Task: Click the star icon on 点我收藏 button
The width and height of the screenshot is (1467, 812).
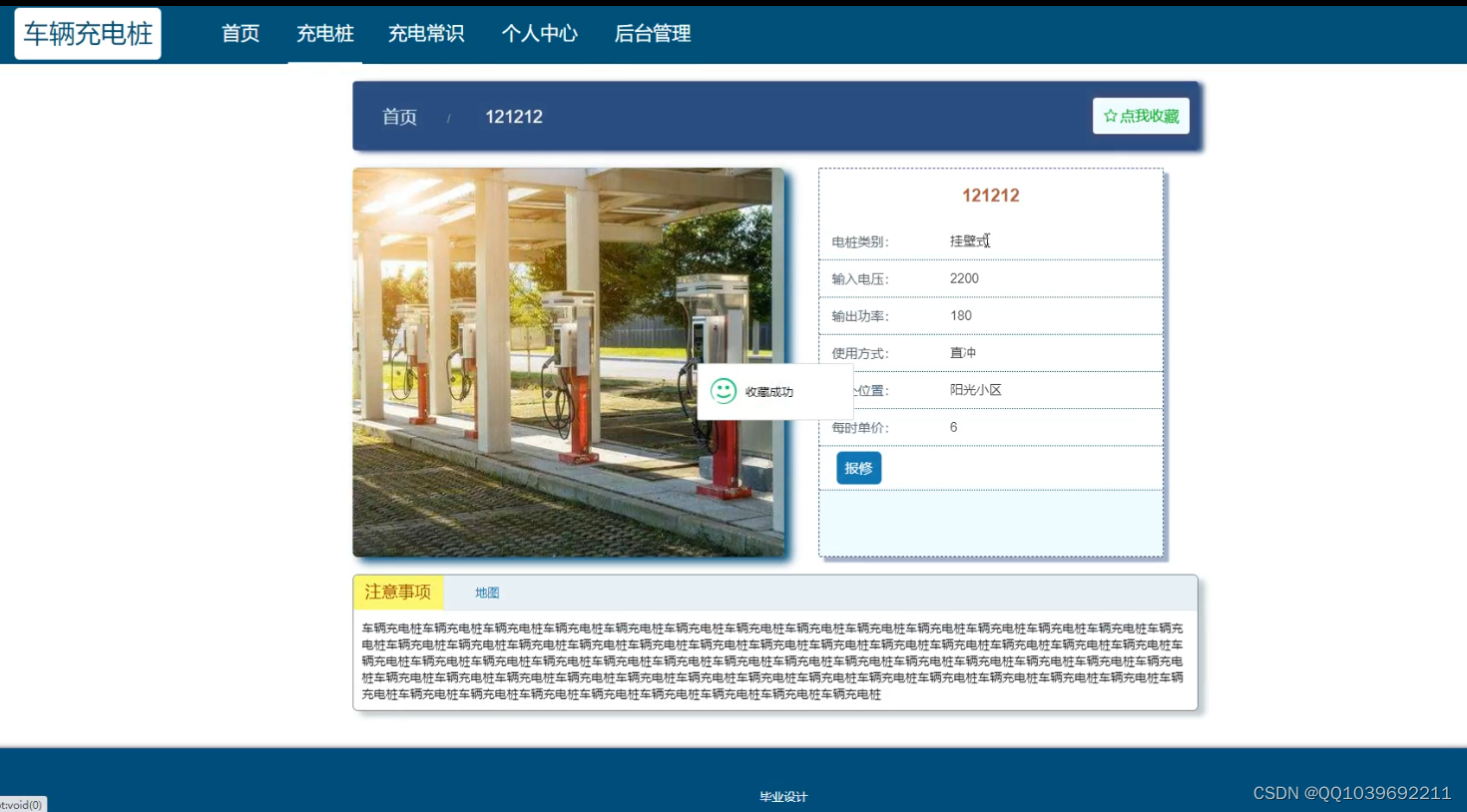Action: point(1110,117)
